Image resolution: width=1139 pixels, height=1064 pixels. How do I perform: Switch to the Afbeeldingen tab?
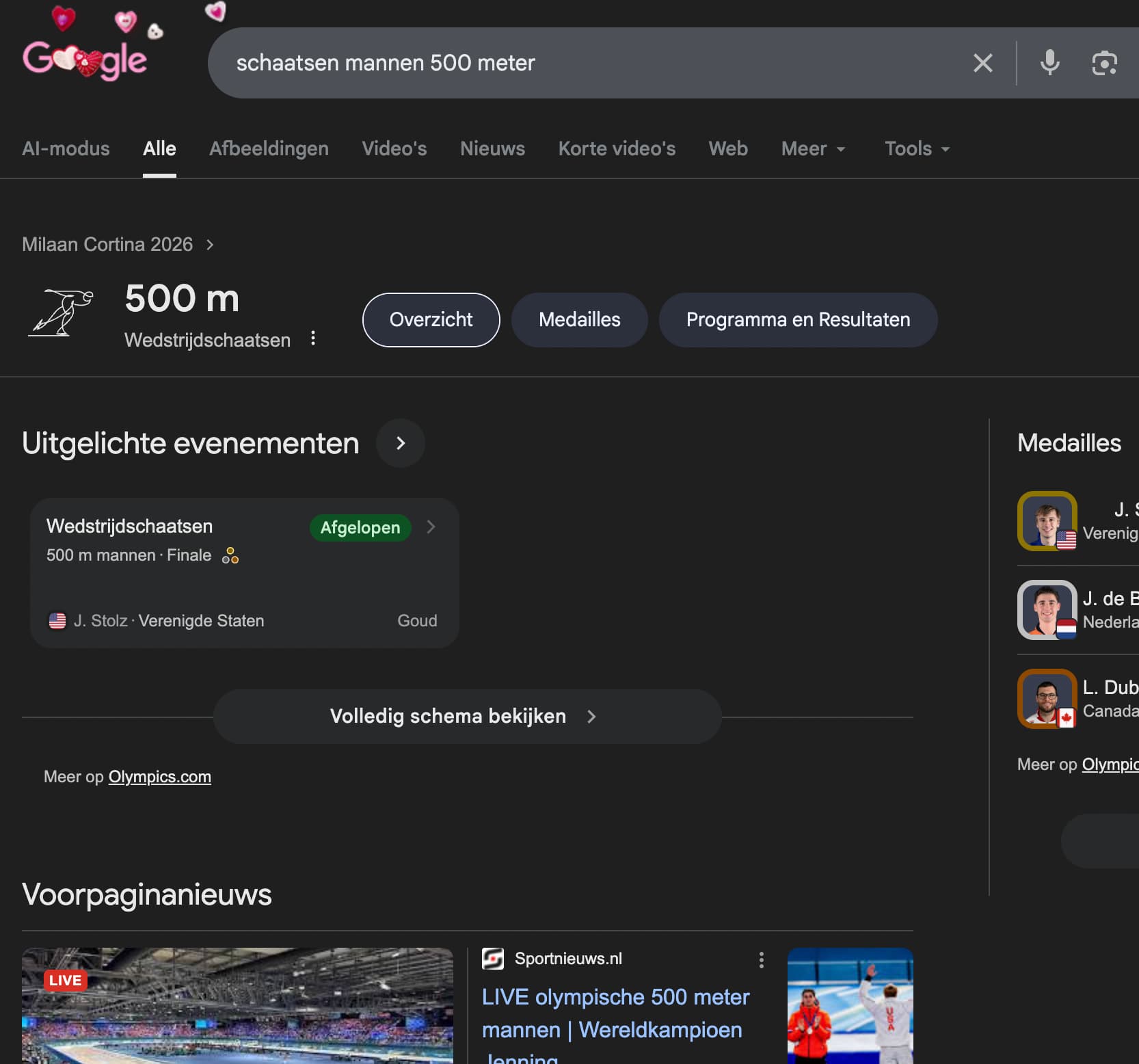click(x=269, y=149)
